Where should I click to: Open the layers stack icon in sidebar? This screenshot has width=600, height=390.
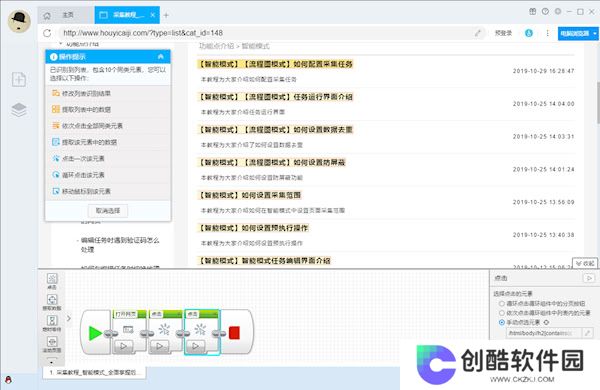19,110
